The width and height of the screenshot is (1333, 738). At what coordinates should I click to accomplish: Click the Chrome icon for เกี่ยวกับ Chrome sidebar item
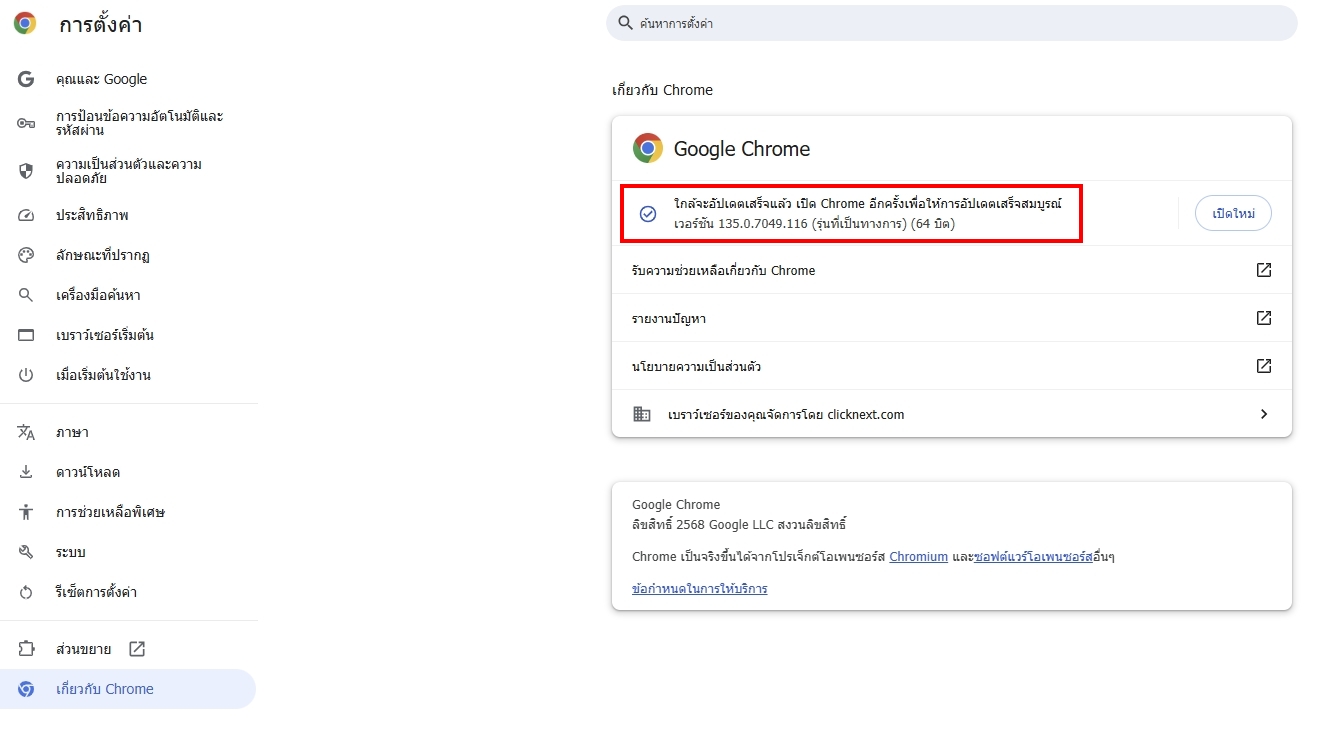(x=26, y=689)
